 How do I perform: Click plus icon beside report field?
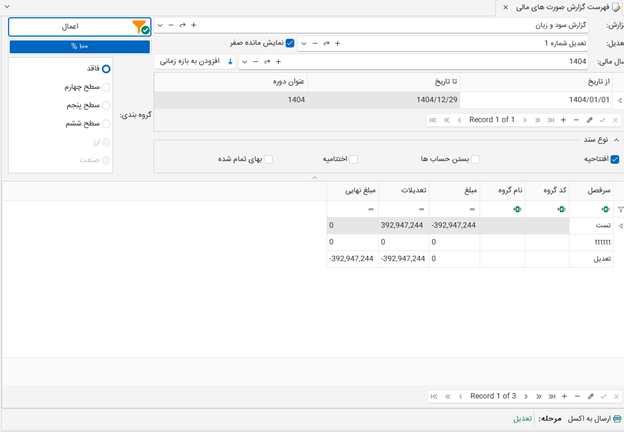click(x=193, y=25)
